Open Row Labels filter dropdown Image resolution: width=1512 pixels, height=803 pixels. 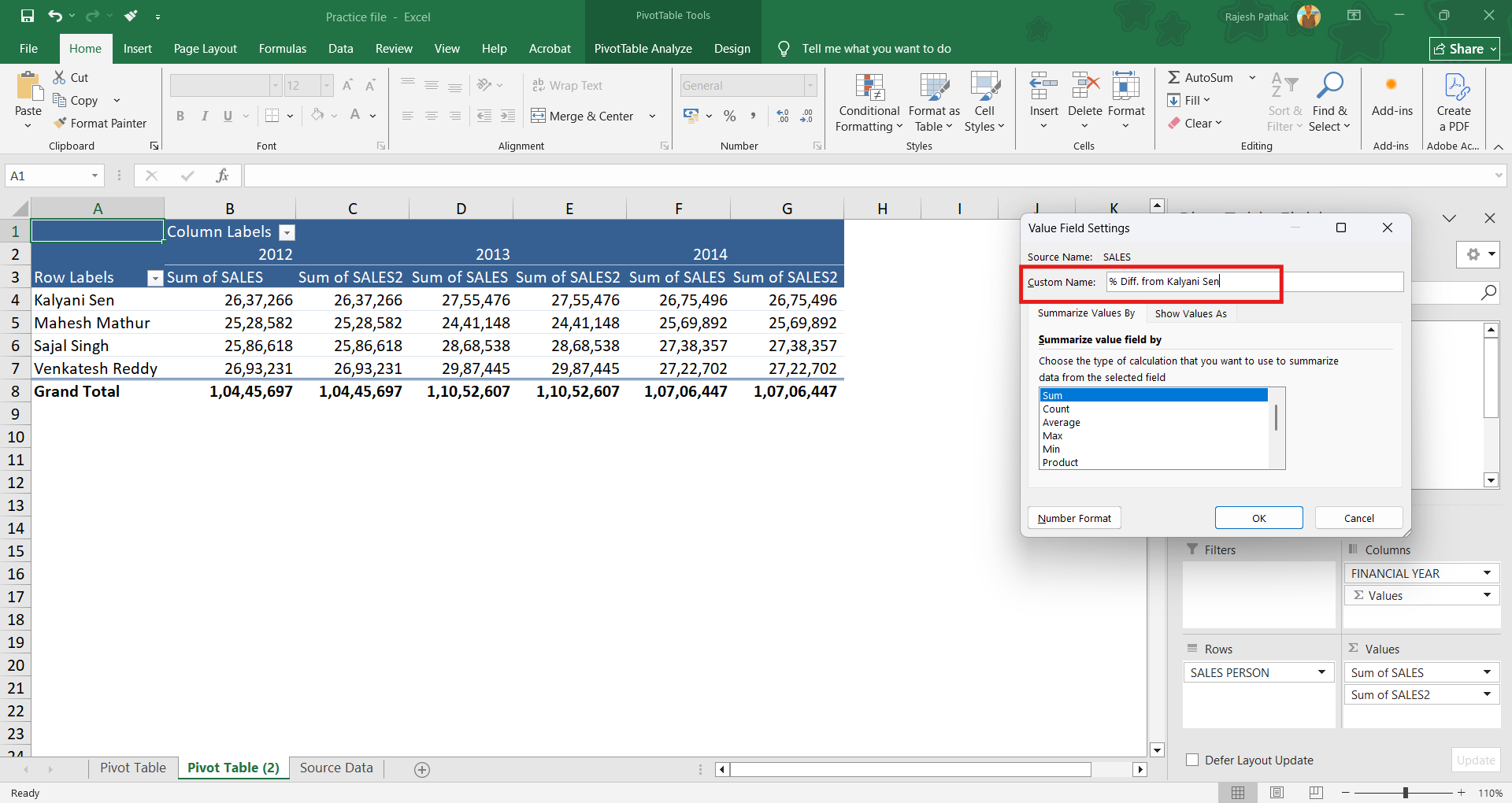point(155,278)
